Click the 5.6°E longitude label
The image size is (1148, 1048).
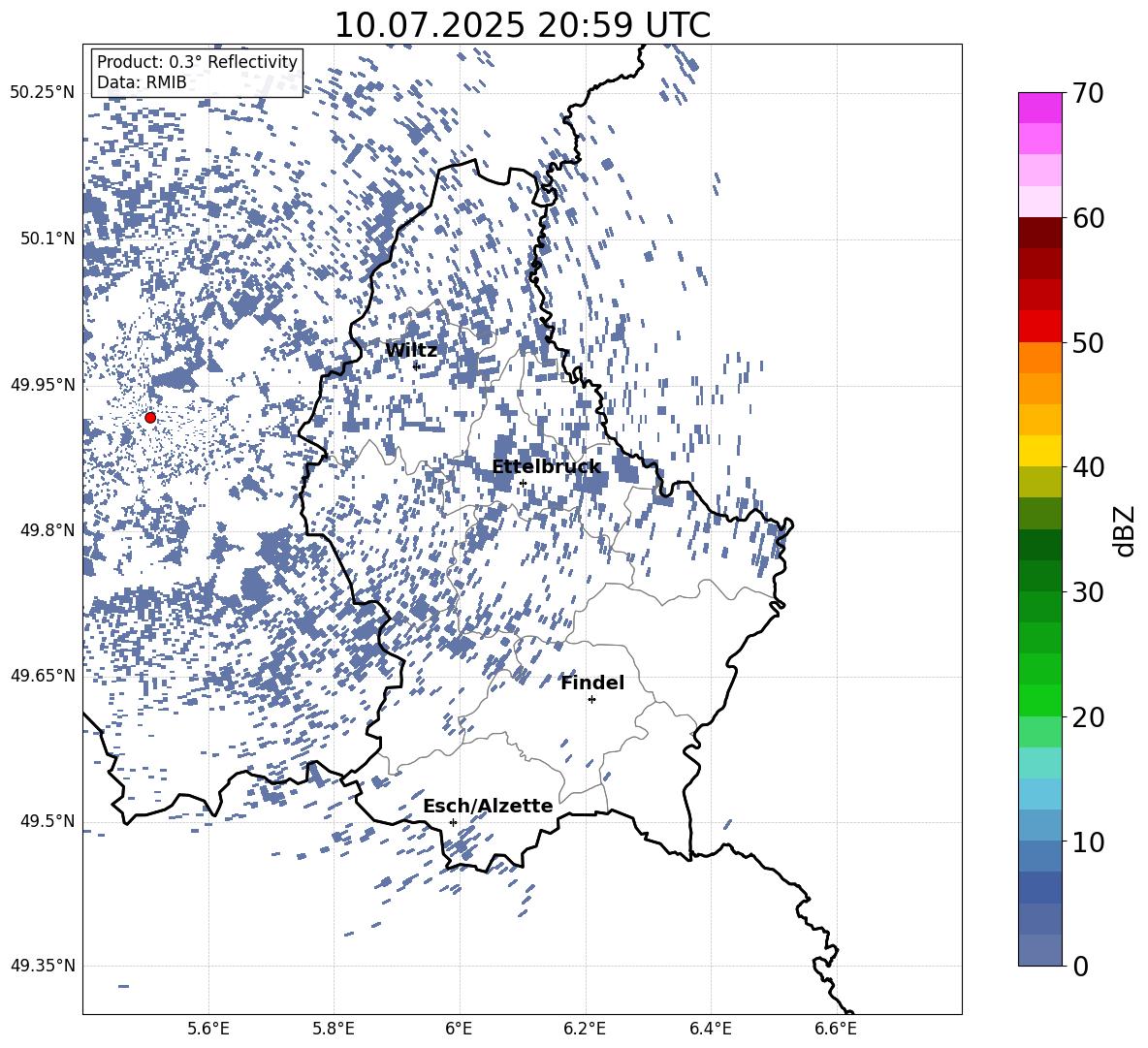[x=208, y=1029]
